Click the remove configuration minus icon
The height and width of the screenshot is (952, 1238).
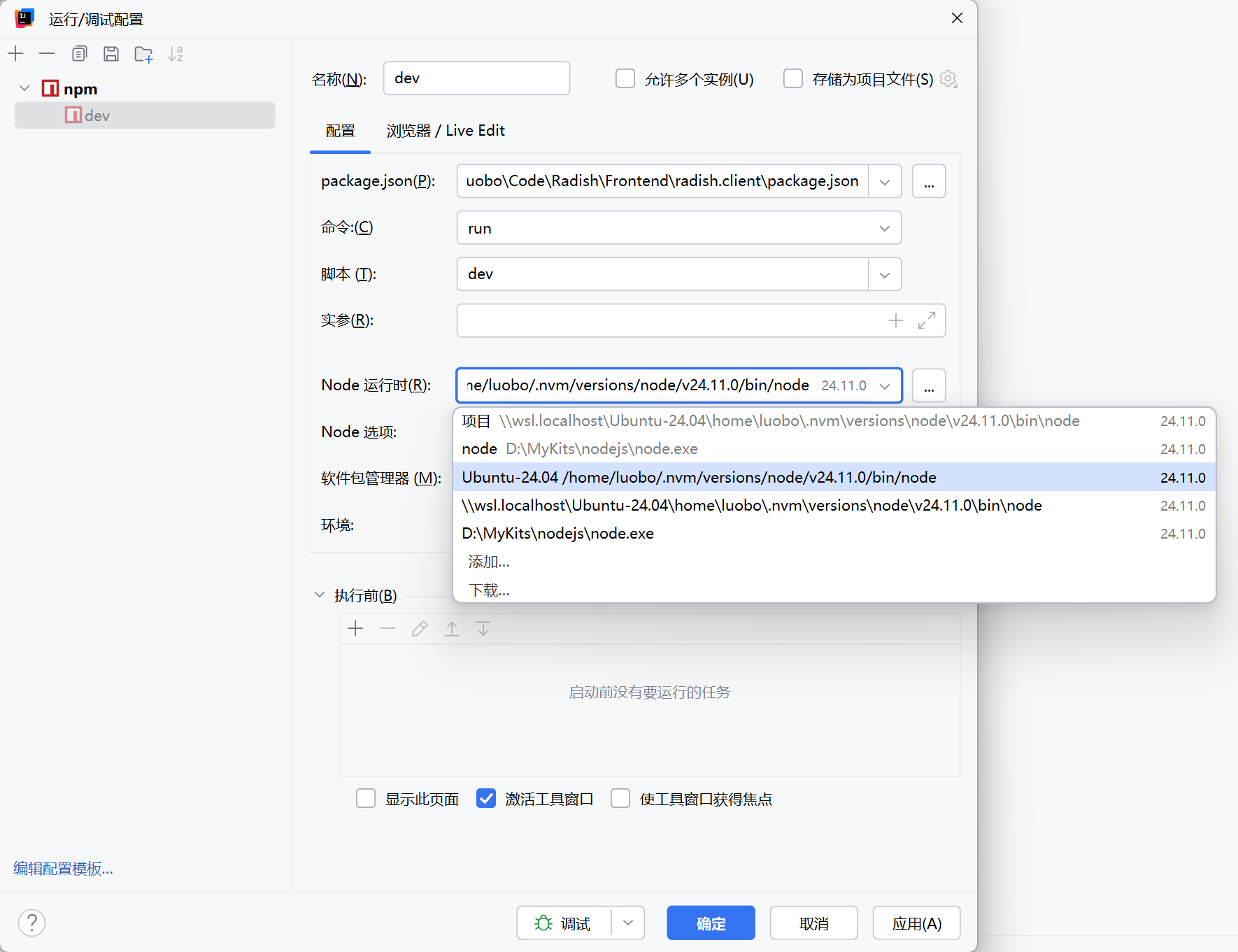click(x=47, y=54)
